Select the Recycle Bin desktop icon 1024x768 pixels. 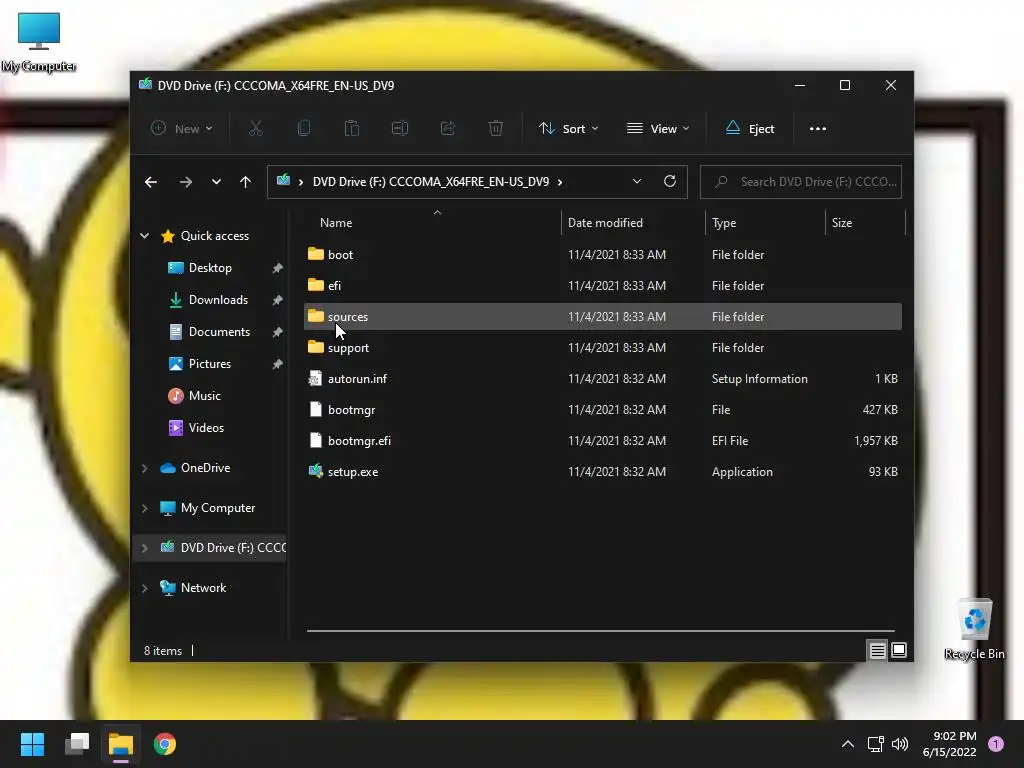(974, 629)
